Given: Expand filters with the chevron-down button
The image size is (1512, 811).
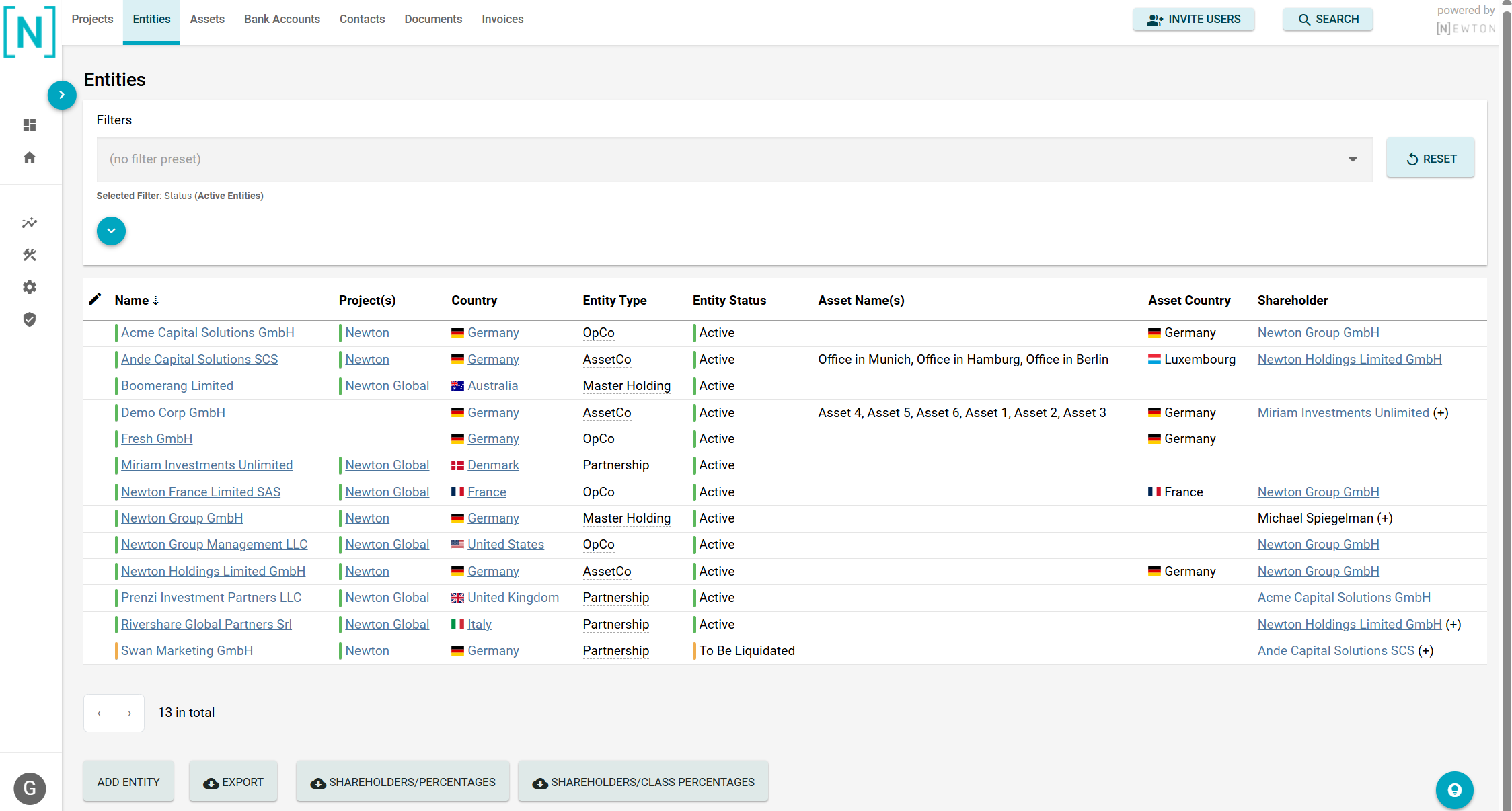Looking at the screenshot, I should tap(112, 231).
